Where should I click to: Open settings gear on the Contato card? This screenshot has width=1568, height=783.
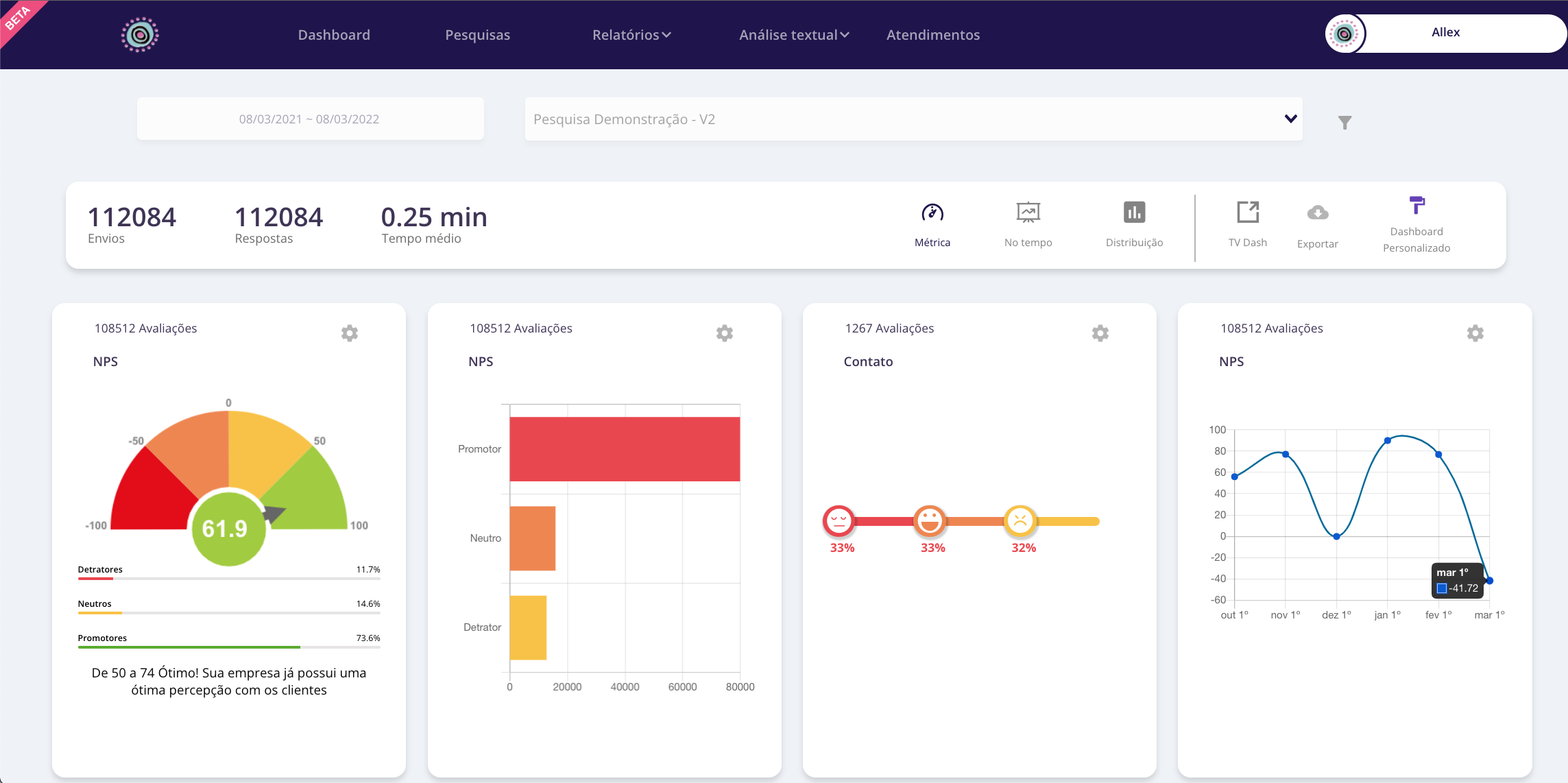1100,333
